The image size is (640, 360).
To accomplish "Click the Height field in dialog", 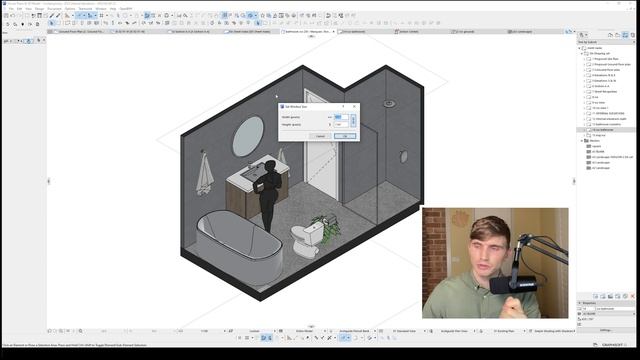I will 341,124.
